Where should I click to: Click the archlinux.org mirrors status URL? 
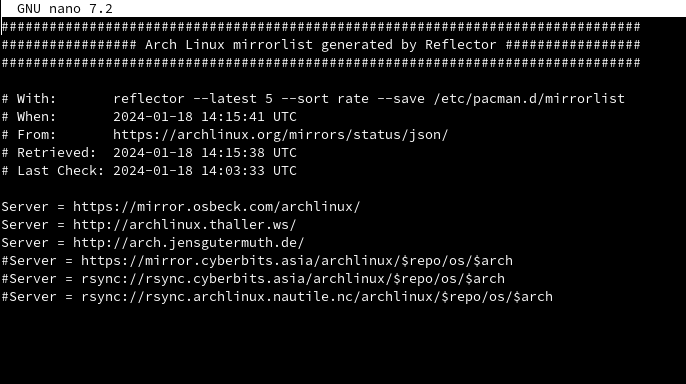click(x=280, y=135)
